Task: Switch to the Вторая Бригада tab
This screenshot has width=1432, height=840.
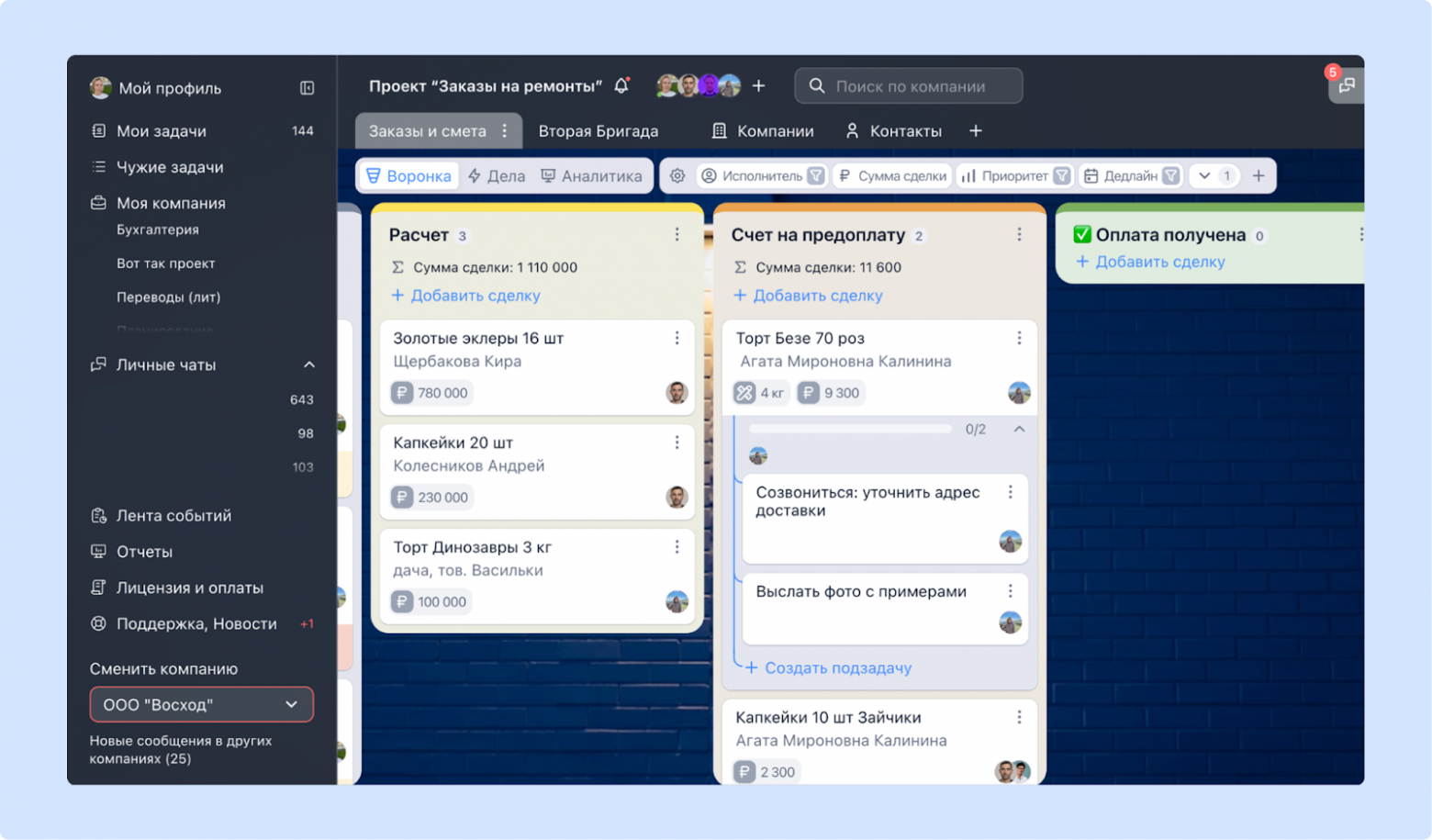Action: pos(598,130)
